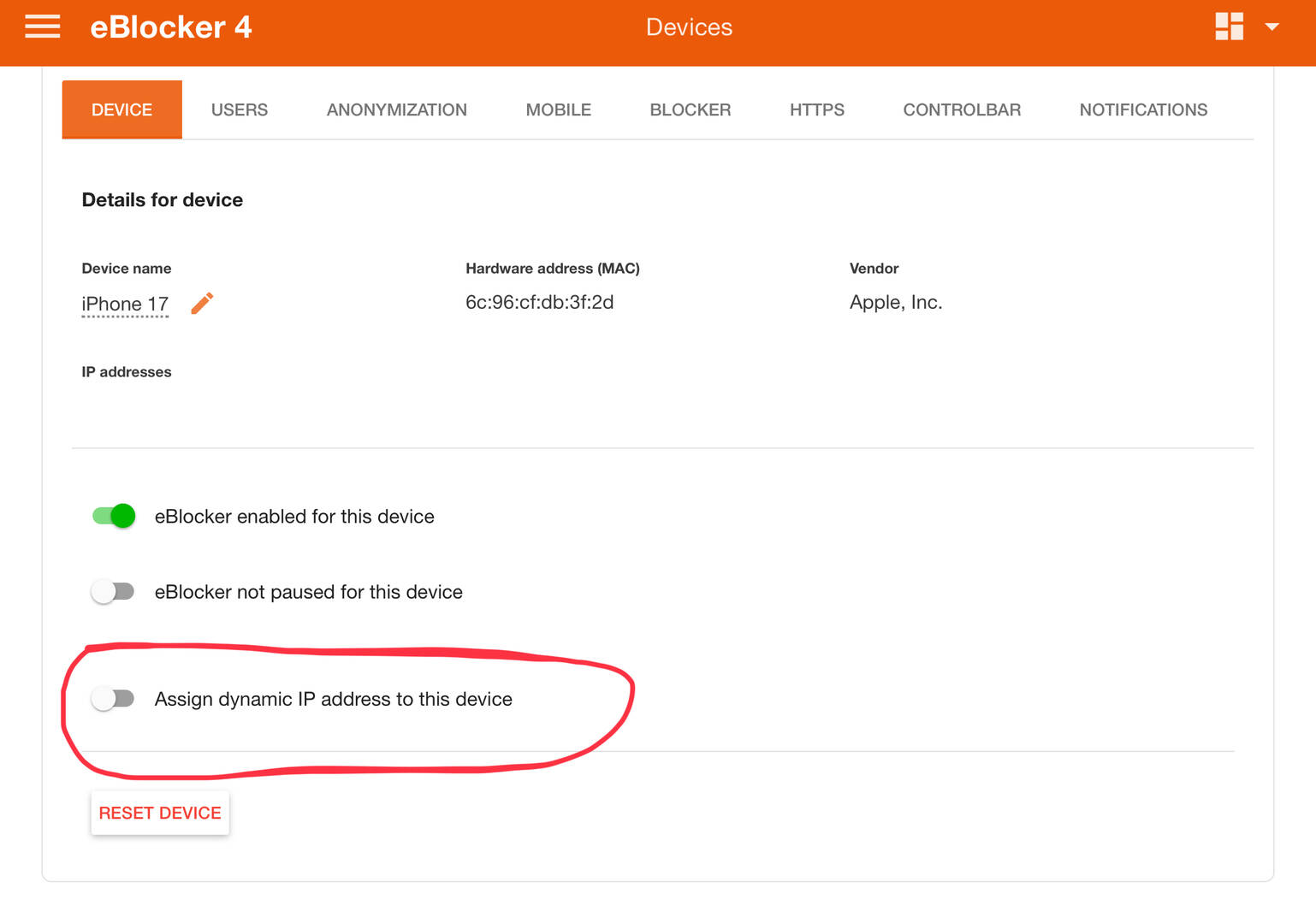Viewport: 1316px width, 923px height.
Task: Switch to the BLOCKER tab
Action: pyautogui.click(x=690, y=109)
